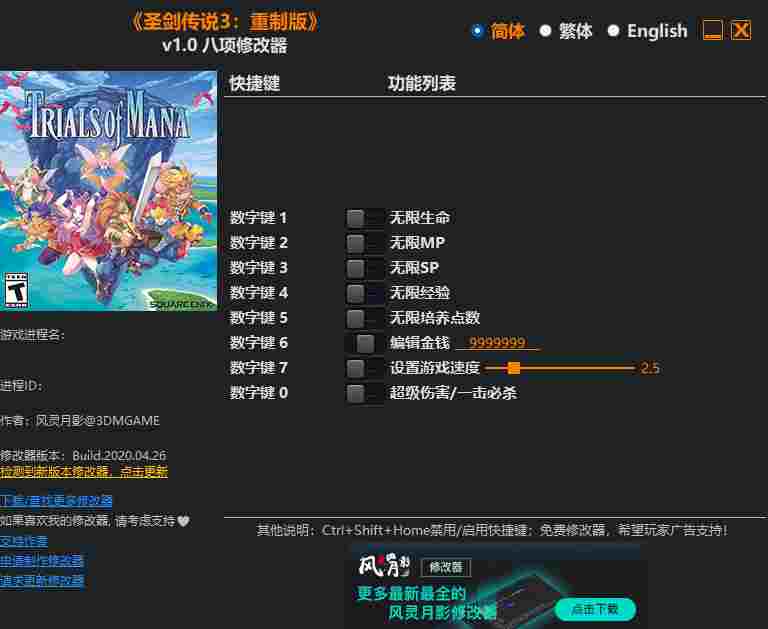Click the 游戏进程名 label
The height and width of the screenshot is (629, 768).
point(32,335)
